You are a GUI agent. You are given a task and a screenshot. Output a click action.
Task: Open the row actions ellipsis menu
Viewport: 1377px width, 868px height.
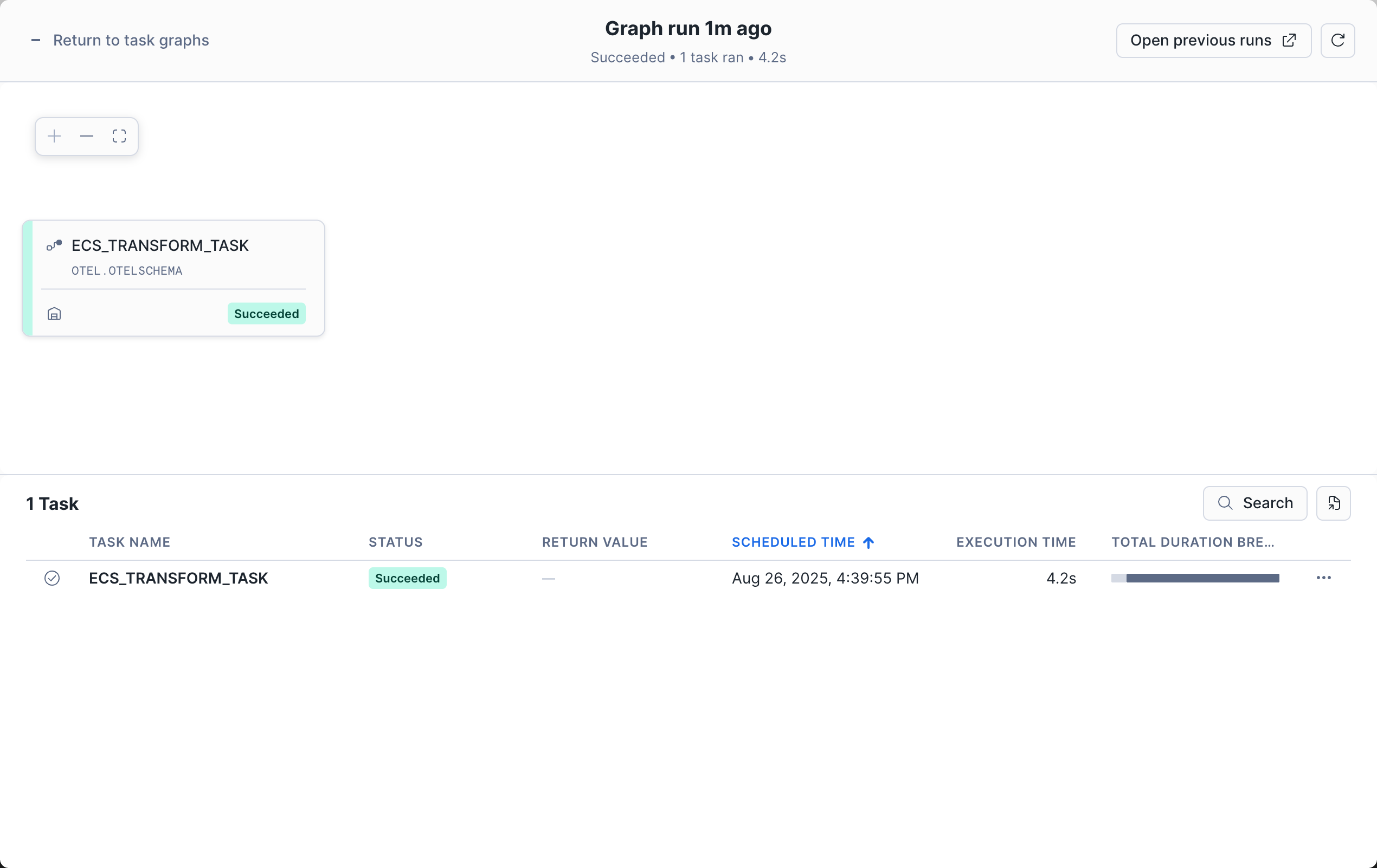click(x=1324, y=578)
